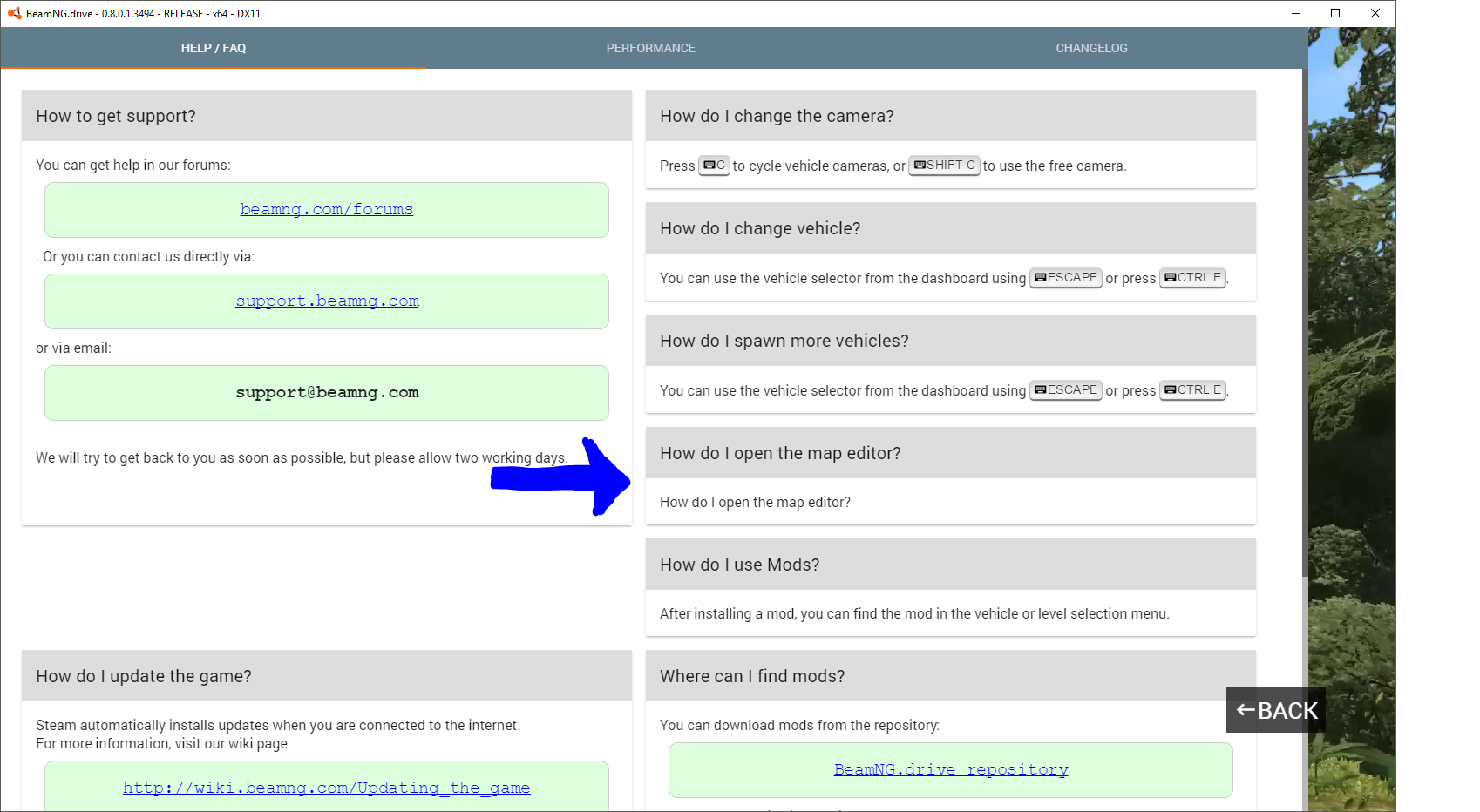Click 'For more information, visit our wiki page'
The image size is (1480, 812).
click(x=161, y=744)
